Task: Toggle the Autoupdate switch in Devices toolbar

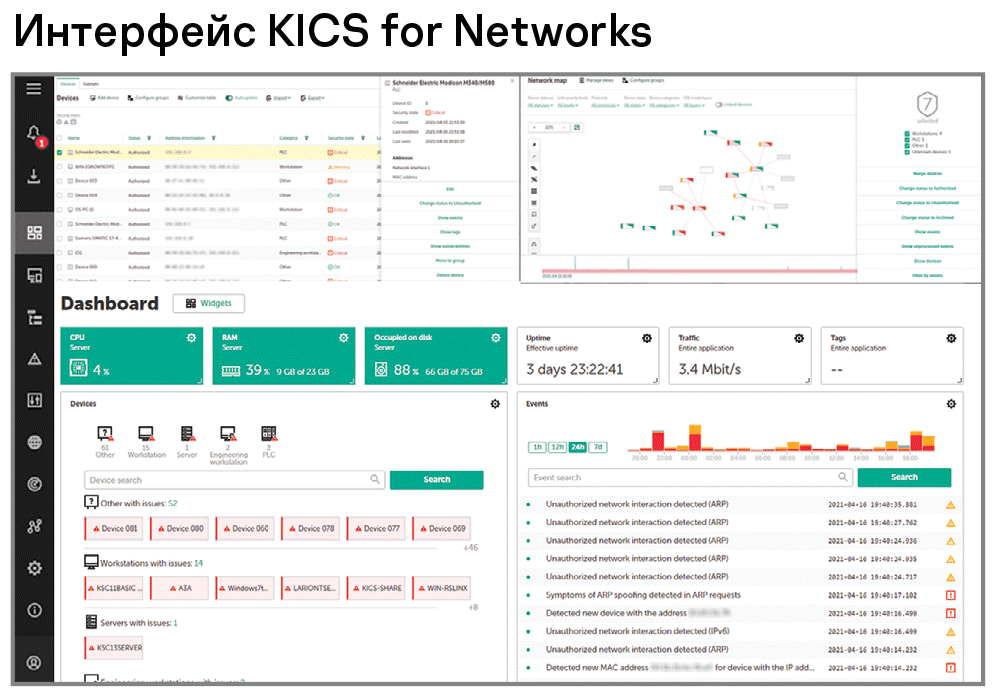Action: 229,98
